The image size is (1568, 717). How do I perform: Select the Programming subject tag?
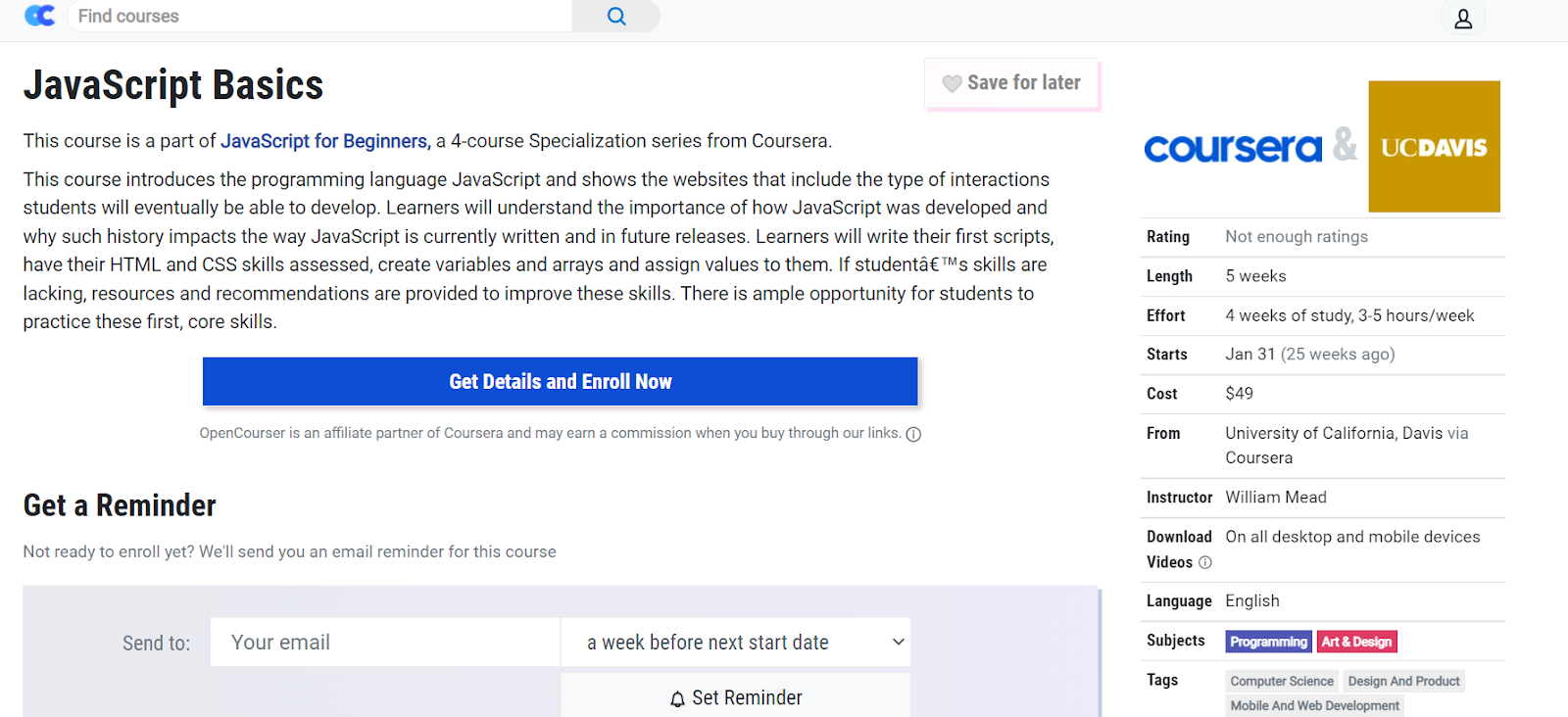point(1268,642)
